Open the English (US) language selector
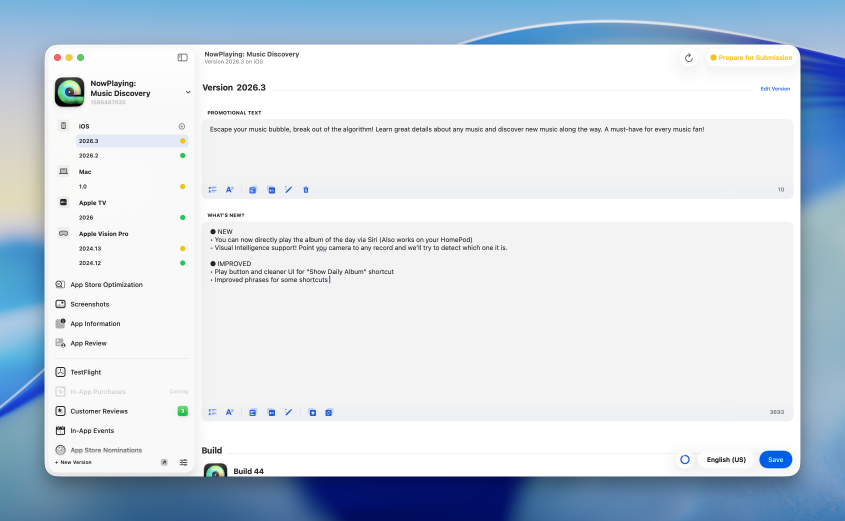 click(726, 460)
